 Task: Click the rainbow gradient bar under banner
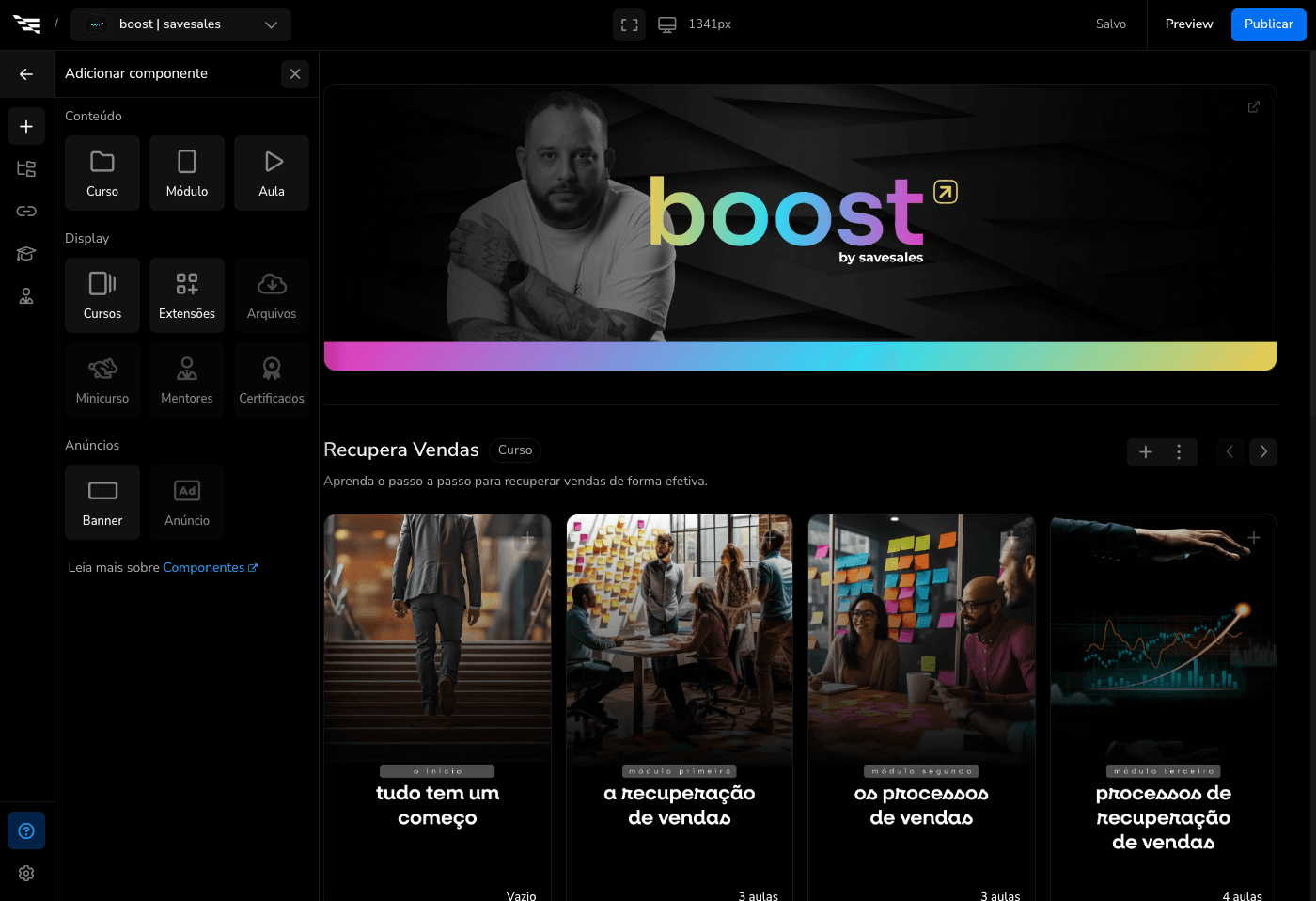click(800, 356)
